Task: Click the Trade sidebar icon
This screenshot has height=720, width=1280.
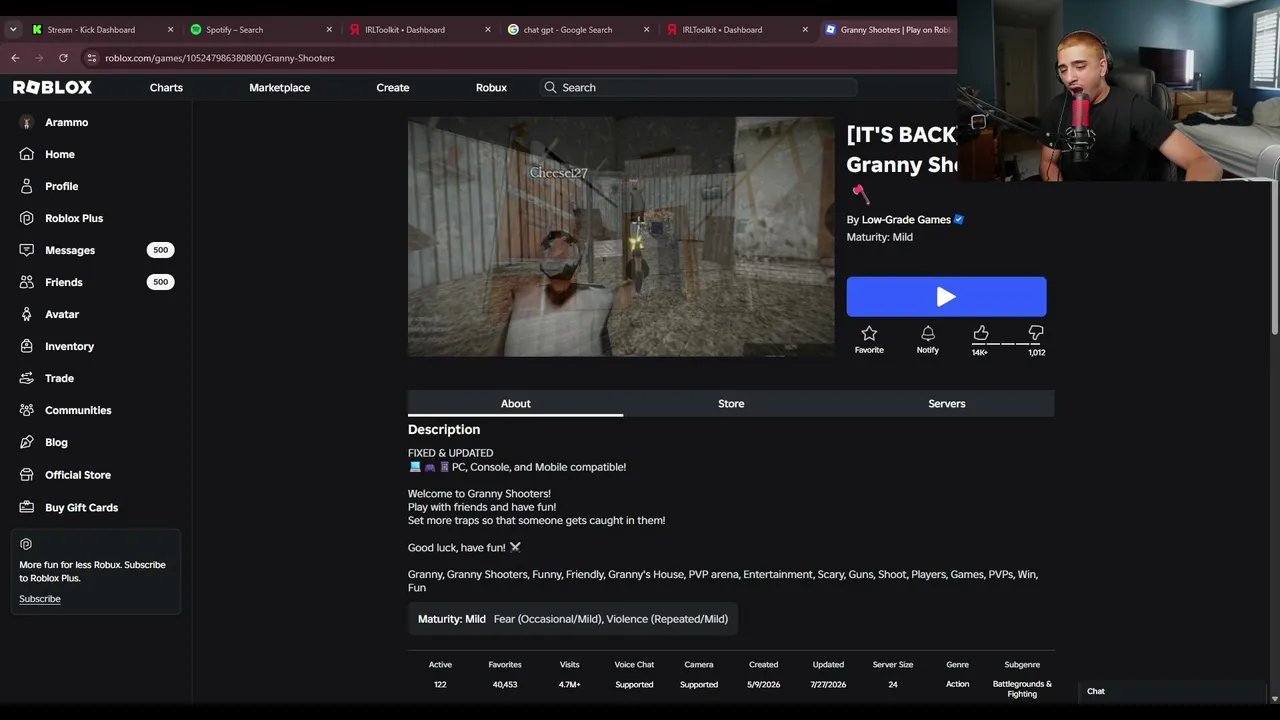Action: tap(26, 378)
